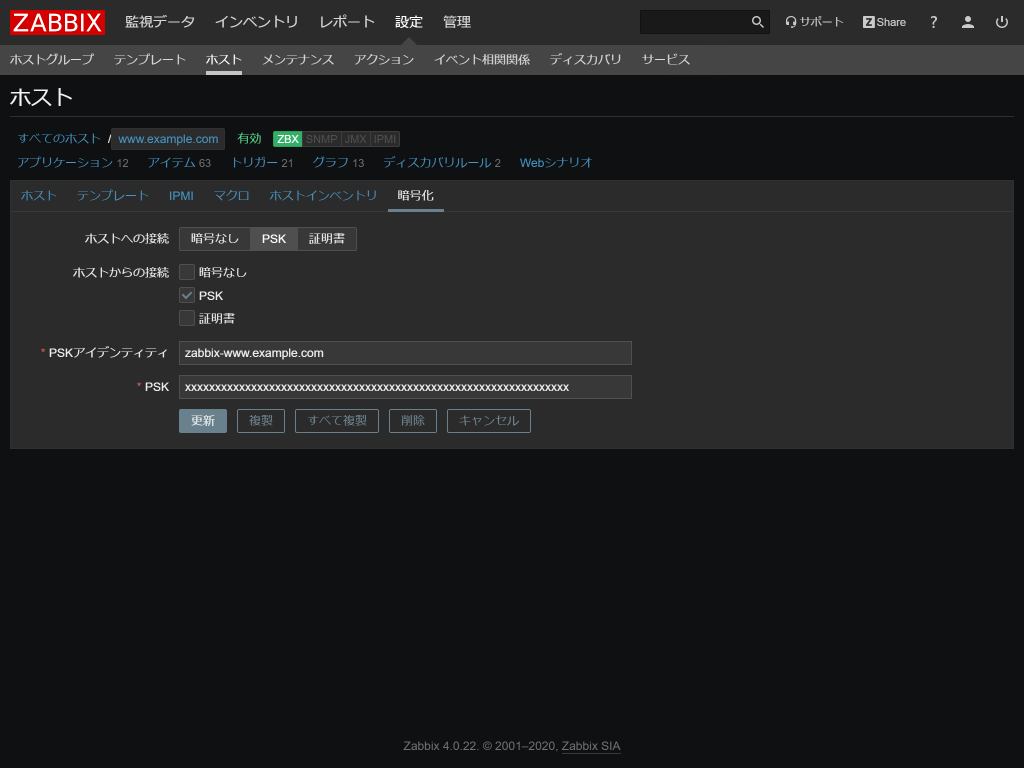Click the JMX availability badge

(x=355, y=139)
